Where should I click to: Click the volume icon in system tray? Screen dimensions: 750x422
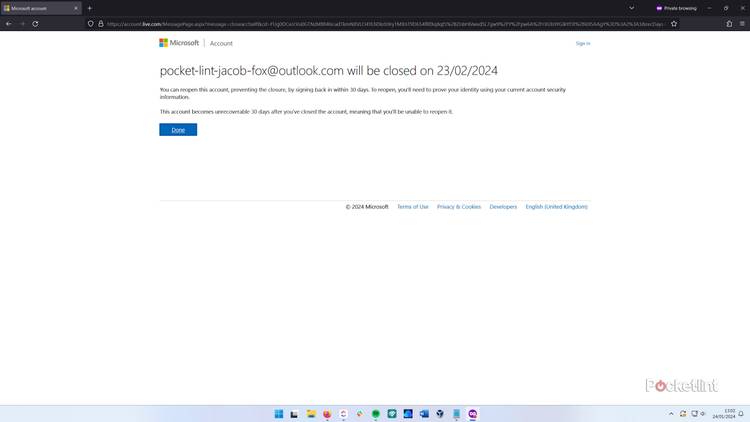[703, 414]
